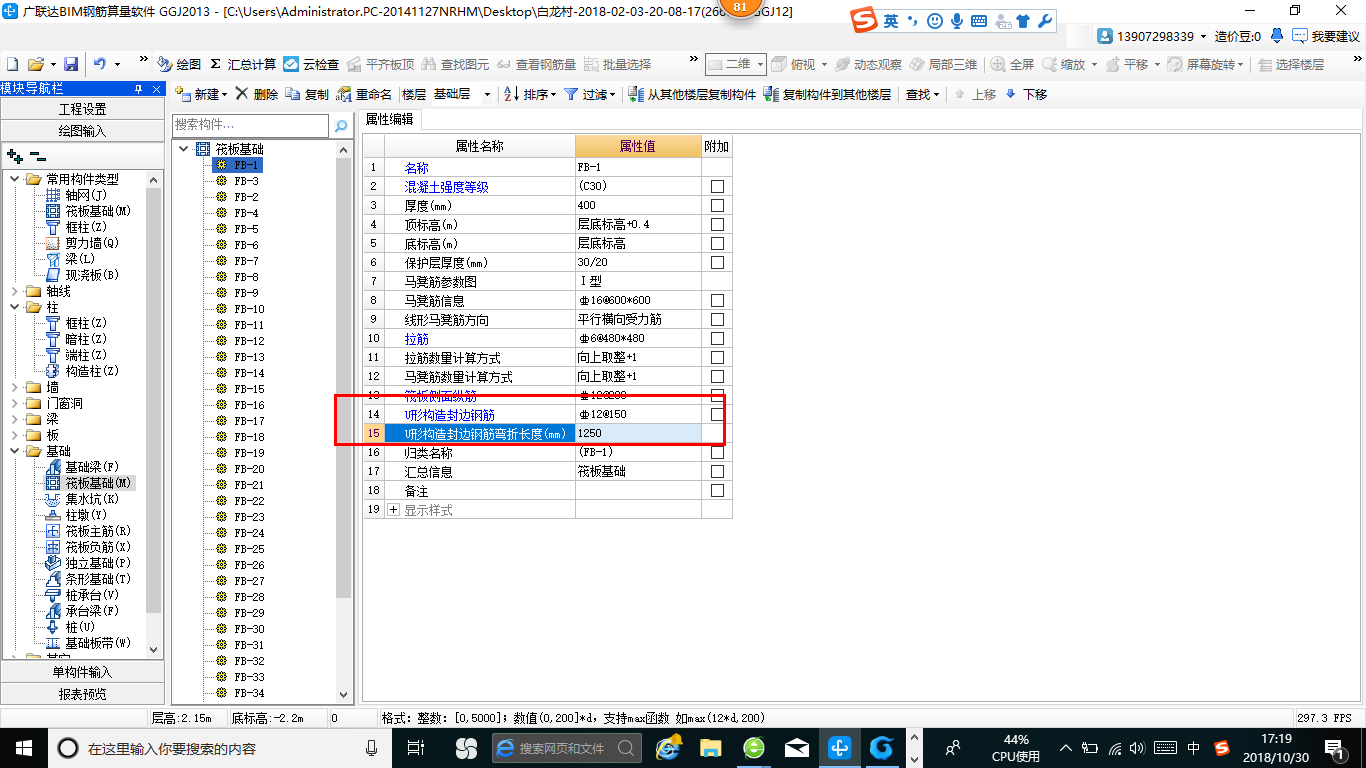Toggle 备注 附加 checkbox
1366x768 pixels.
(x=716, y=491)
